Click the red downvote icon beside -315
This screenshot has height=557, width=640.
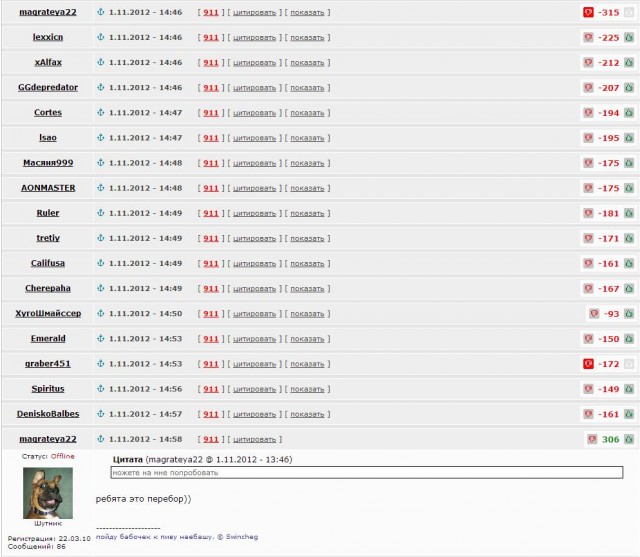[x=588, y=13]
